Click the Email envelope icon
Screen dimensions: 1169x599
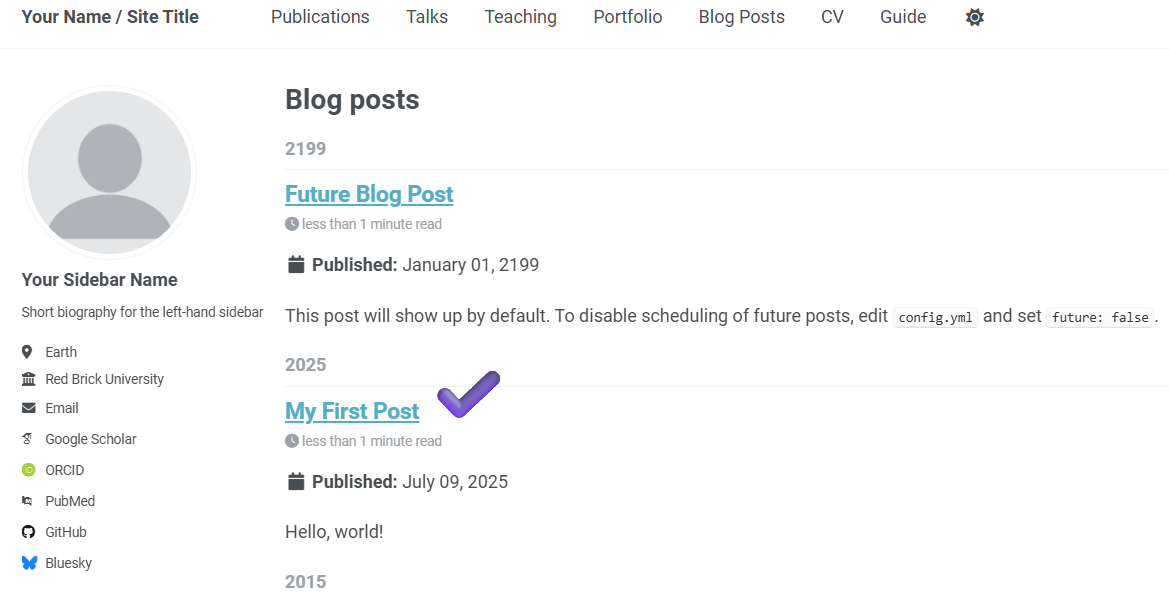pyautogui.click(x=28, y=408)
